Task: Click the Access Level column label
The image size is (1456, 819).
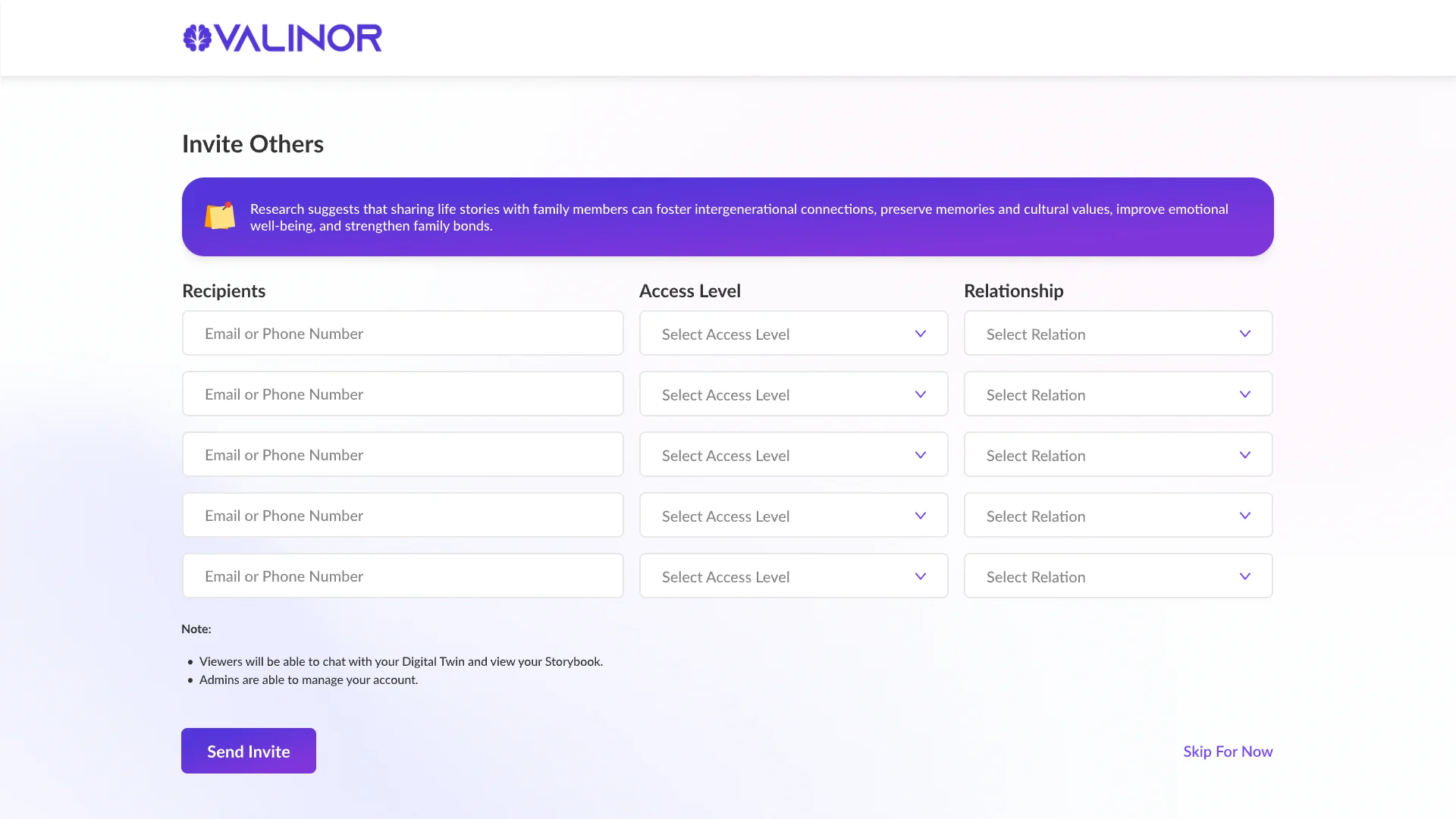Action: [690, 291]
